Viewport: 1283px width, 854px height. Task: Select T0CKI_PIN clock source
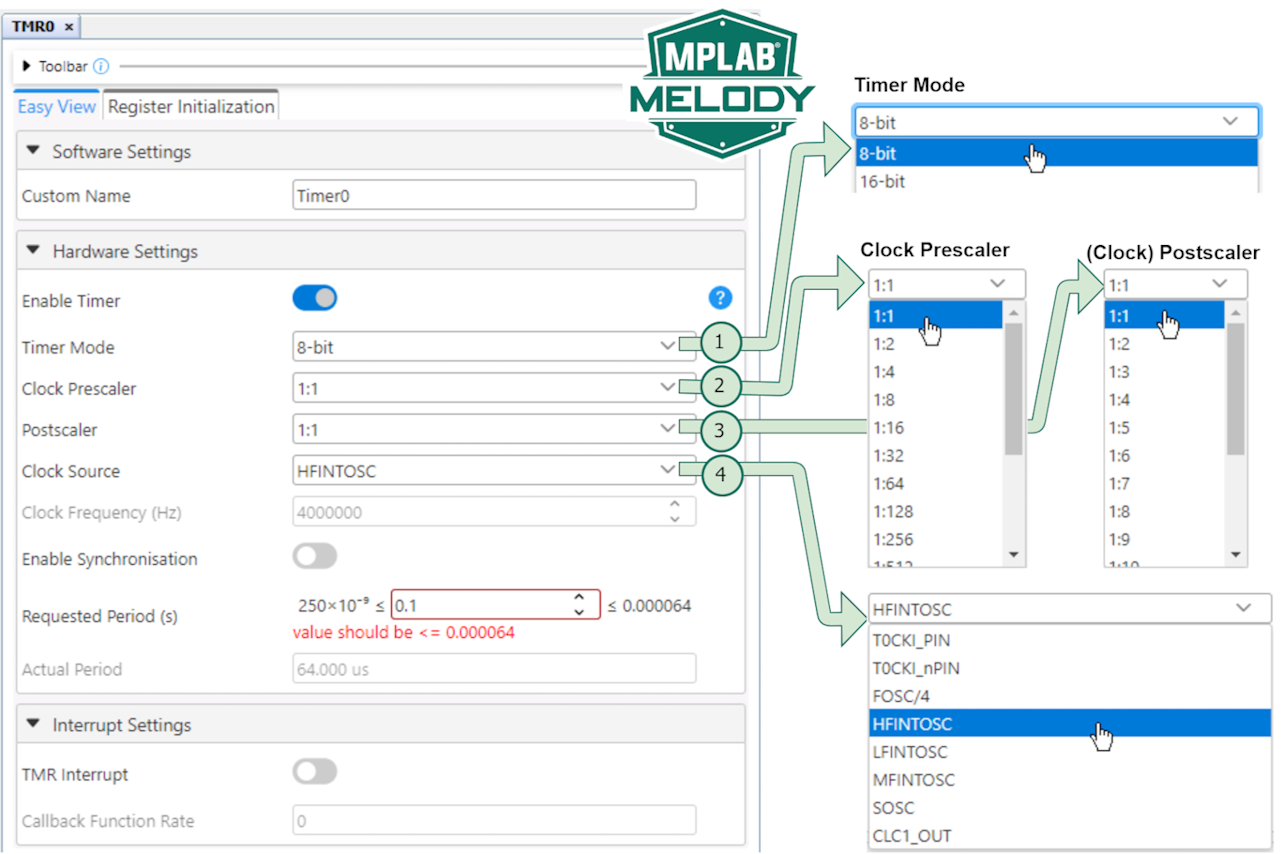(x=1070, y=640)
